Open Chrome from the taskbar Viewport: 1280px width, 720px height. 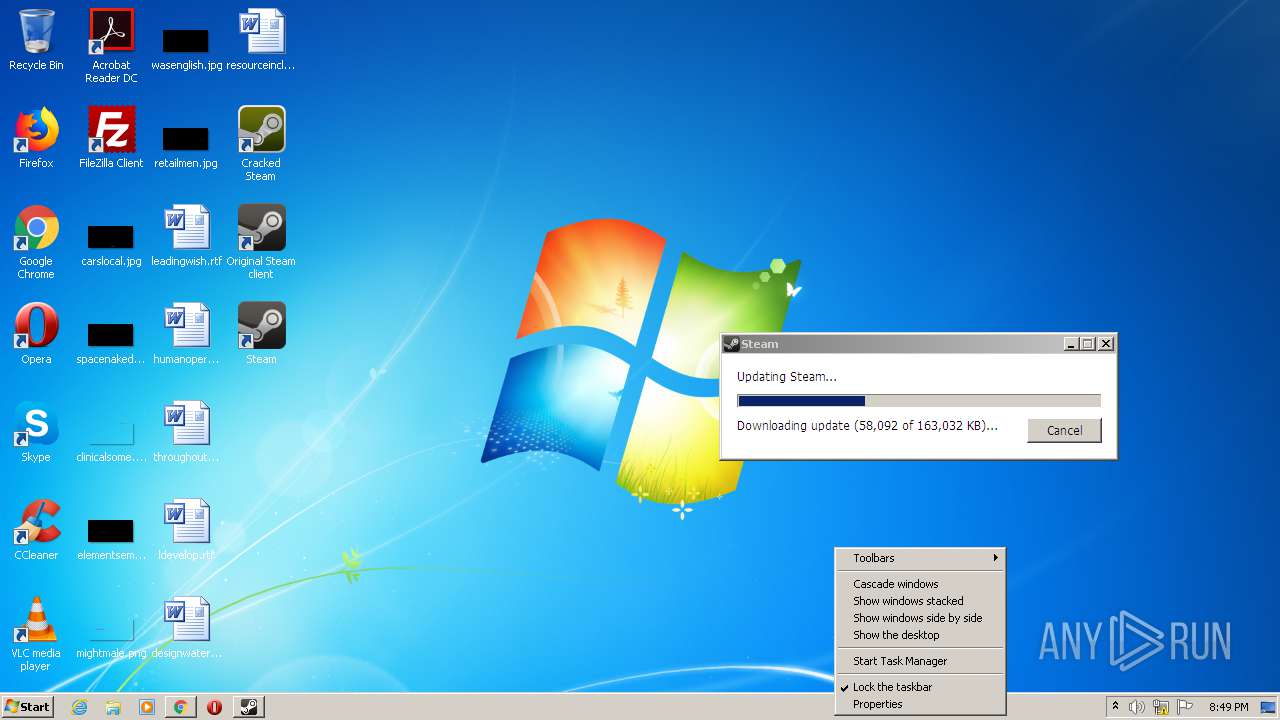pyautogui.click(x=180, y=707)
